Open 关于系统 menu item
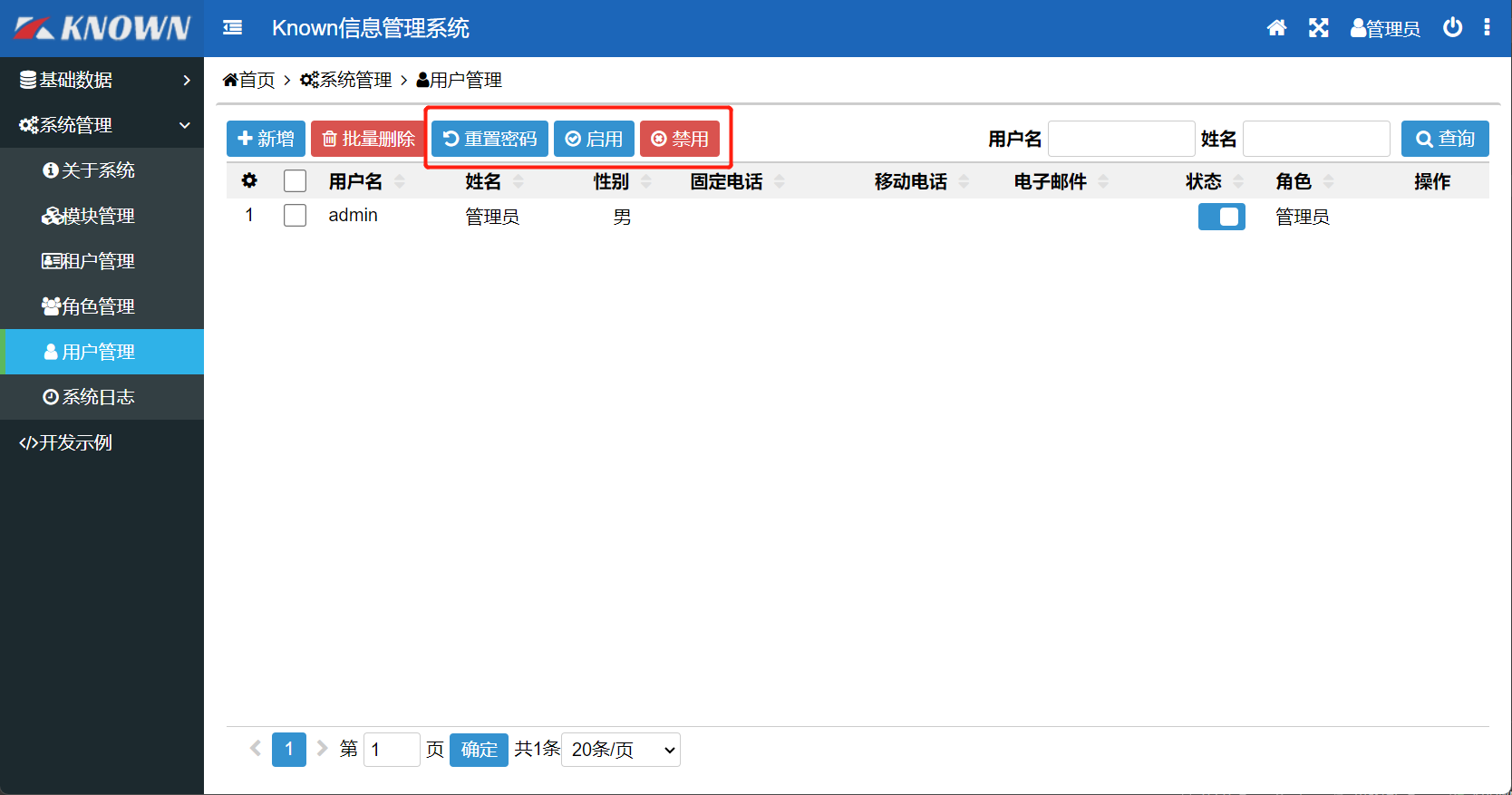The width and height of the screenshot is (1512, 795). pyautogui.click(x=102, y=170)
